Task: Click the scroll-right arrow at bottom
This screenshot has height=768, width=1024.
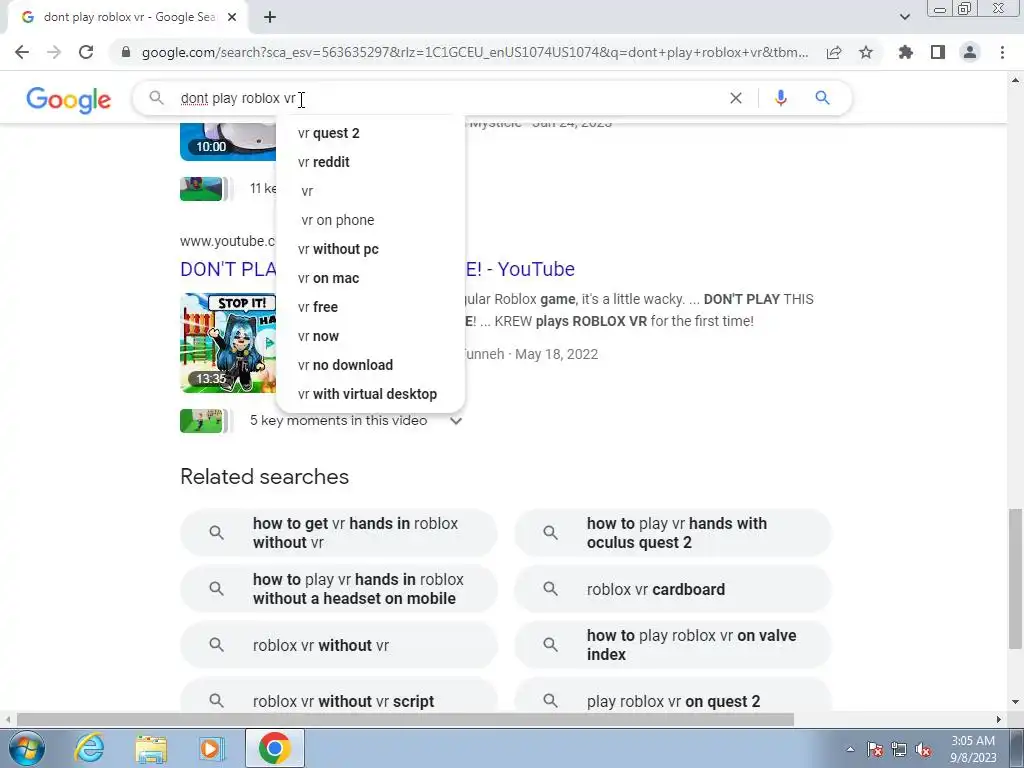Action: [999, 720]
